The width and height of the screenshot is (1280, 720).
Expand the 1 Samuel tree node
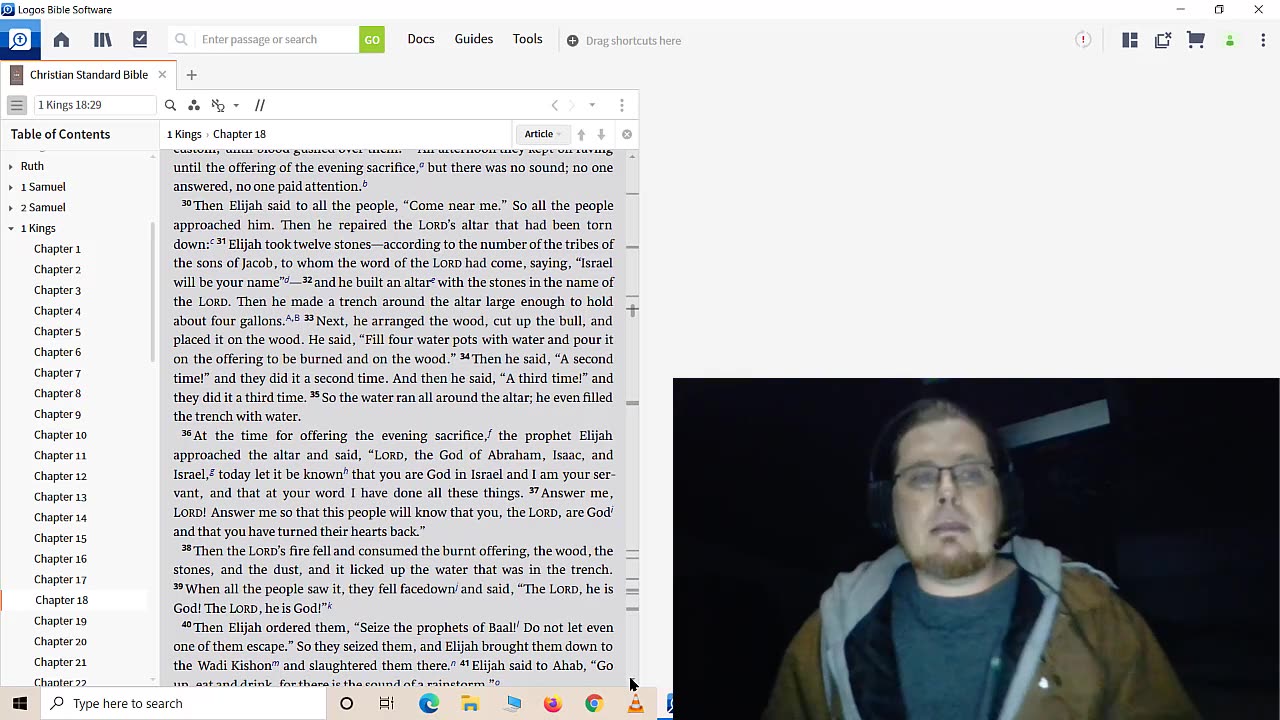coord(11,187)
